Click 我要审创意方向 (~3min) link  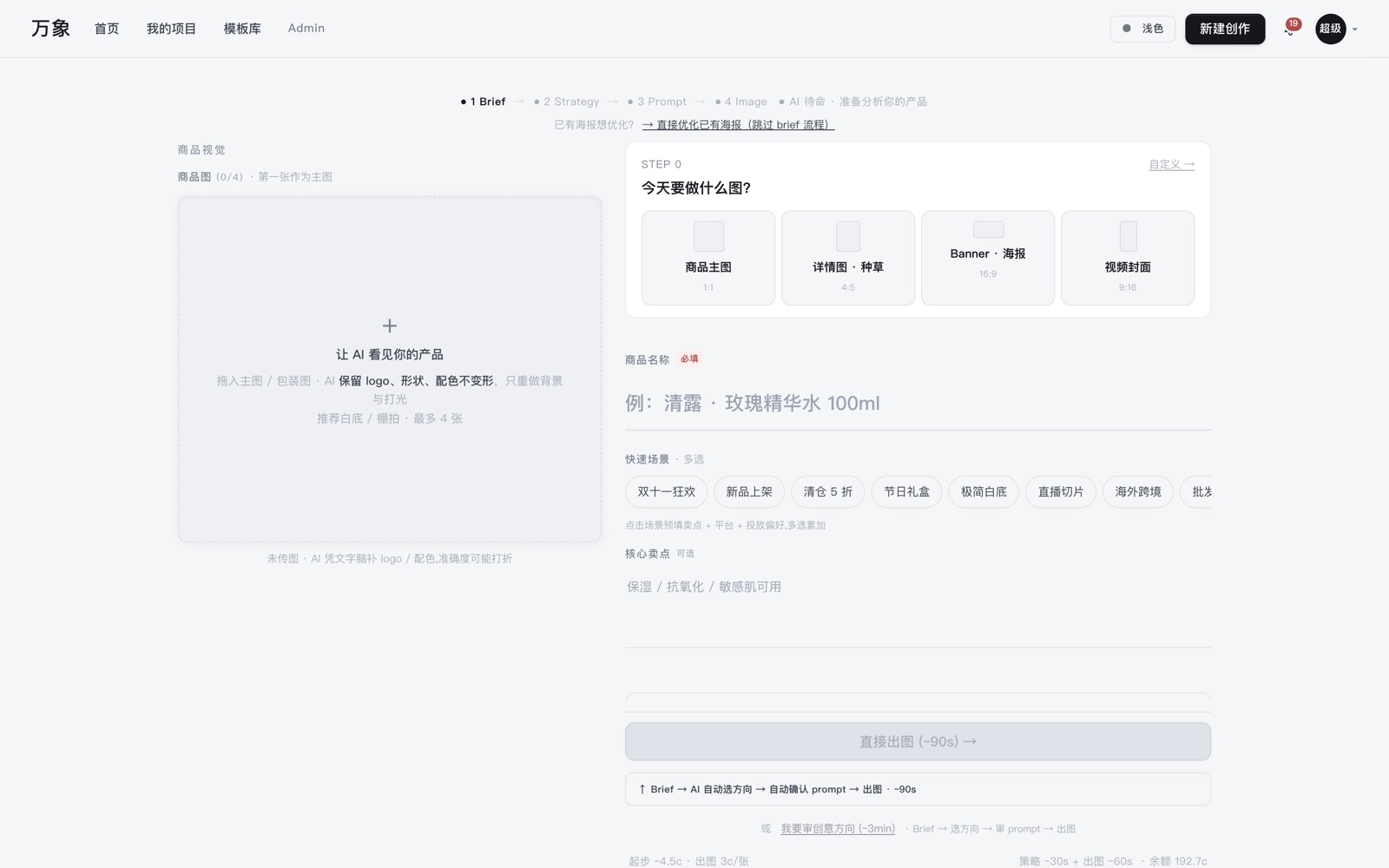coord(838,829)
